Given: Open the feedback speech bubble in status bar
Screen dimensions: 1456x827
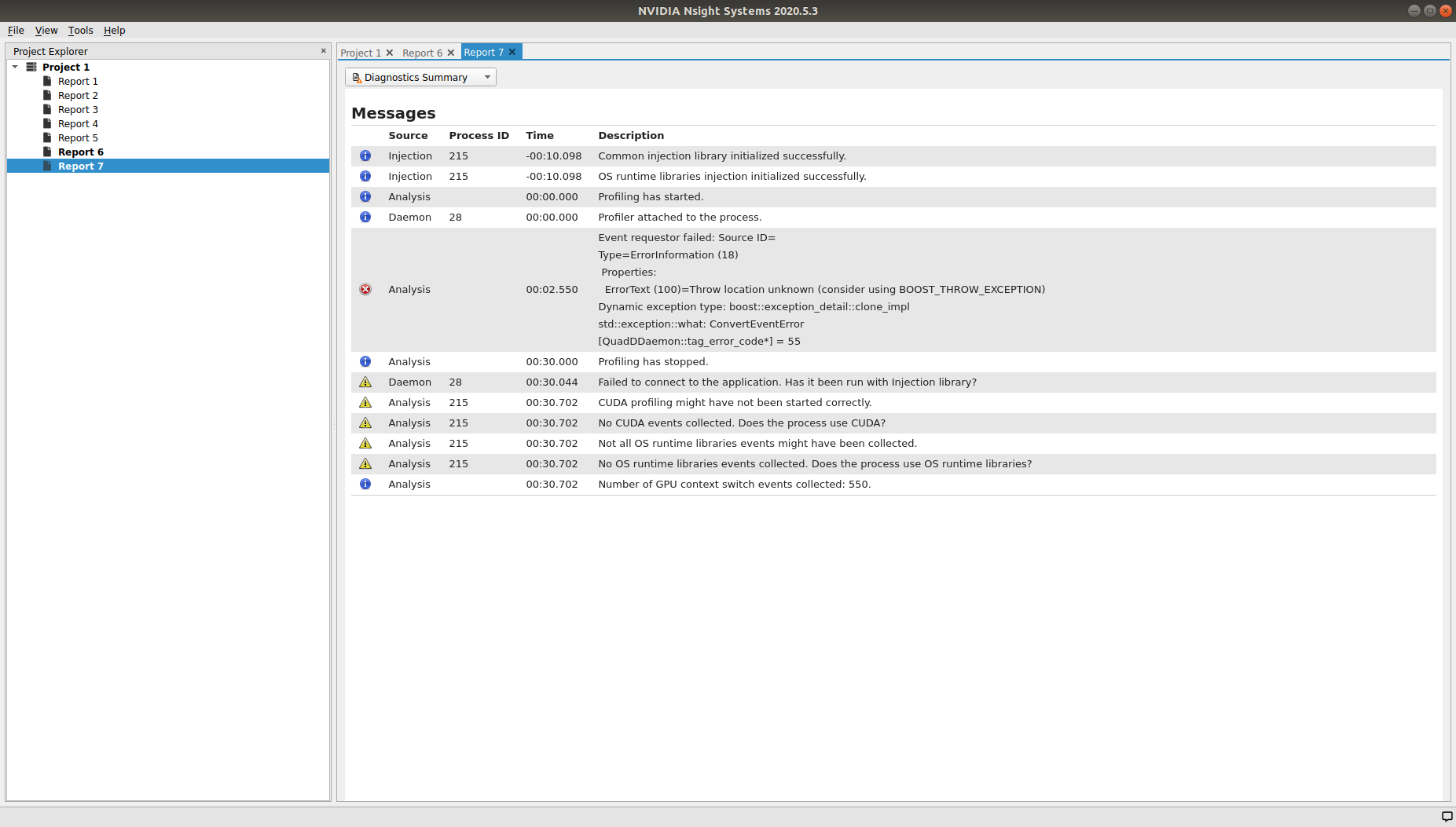Looking at the screenshot, I should click(x=1447, y=817).
